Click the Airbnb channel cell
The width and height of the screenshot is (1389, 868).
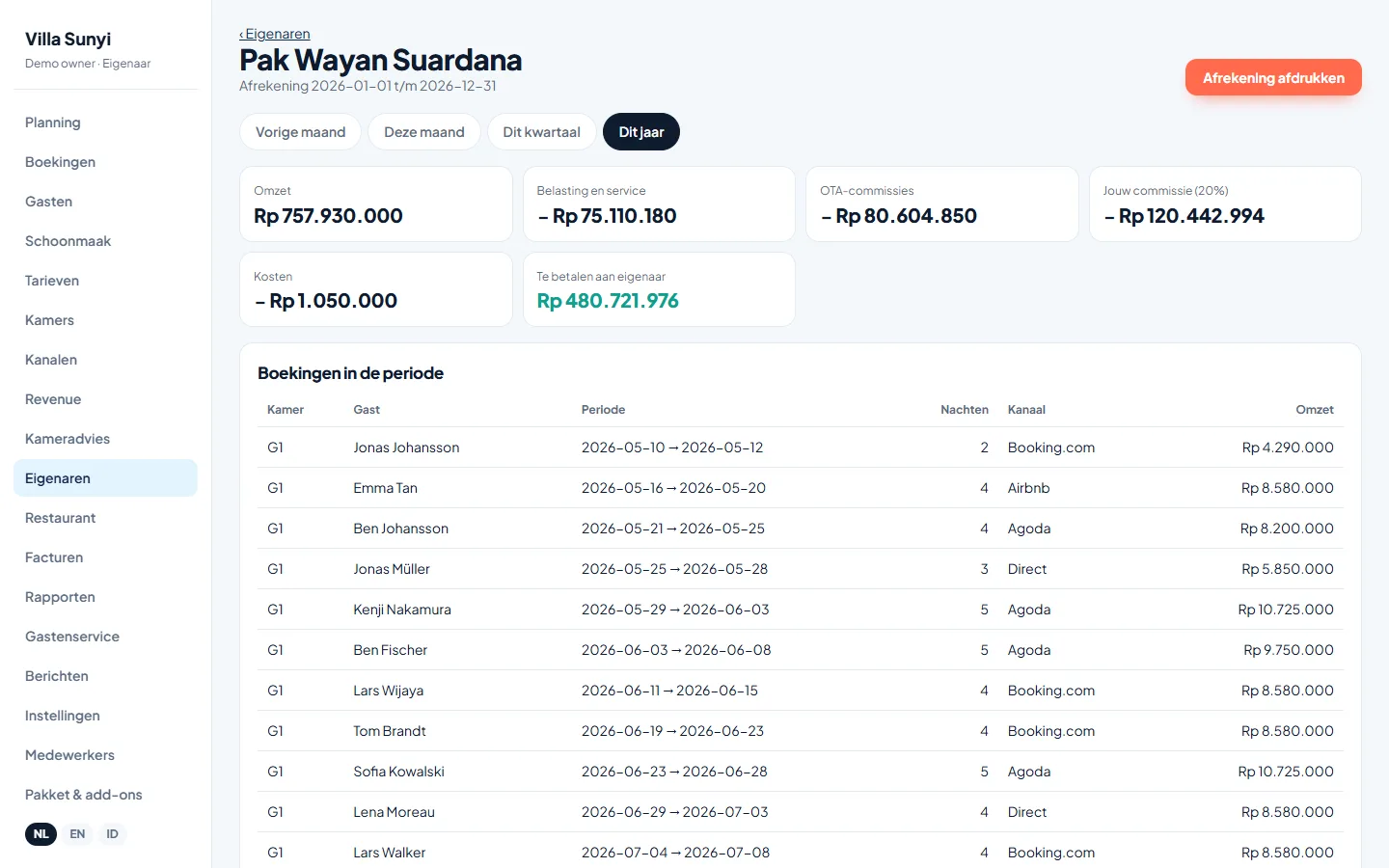1028,488
